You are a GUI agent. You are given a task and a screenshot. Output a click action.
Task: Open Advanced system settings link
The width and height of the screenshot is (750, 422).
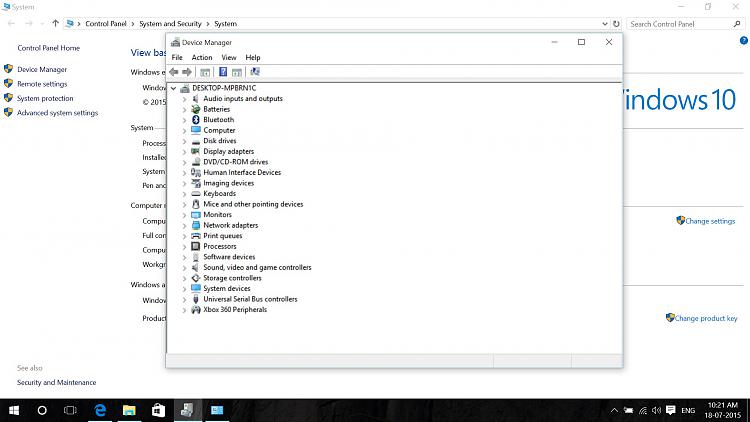pos(57,113)
